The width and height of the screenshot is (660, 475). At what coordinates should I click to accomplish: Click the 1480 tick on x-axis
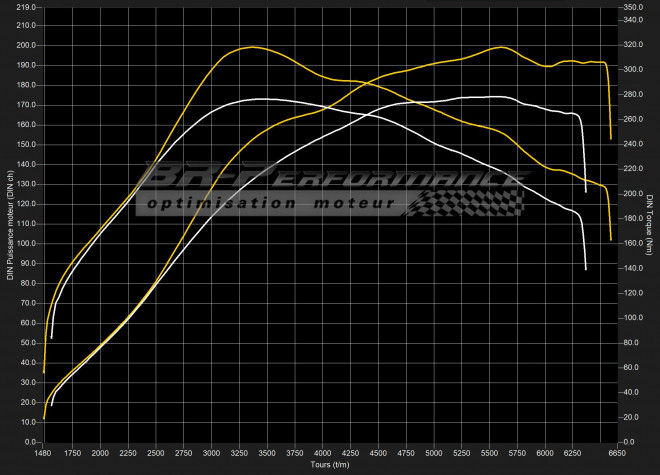coord(44,453)
